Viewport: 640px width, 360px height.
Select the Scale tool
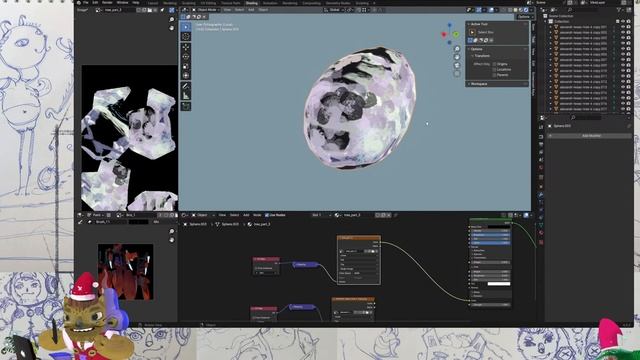click(186, 66)
